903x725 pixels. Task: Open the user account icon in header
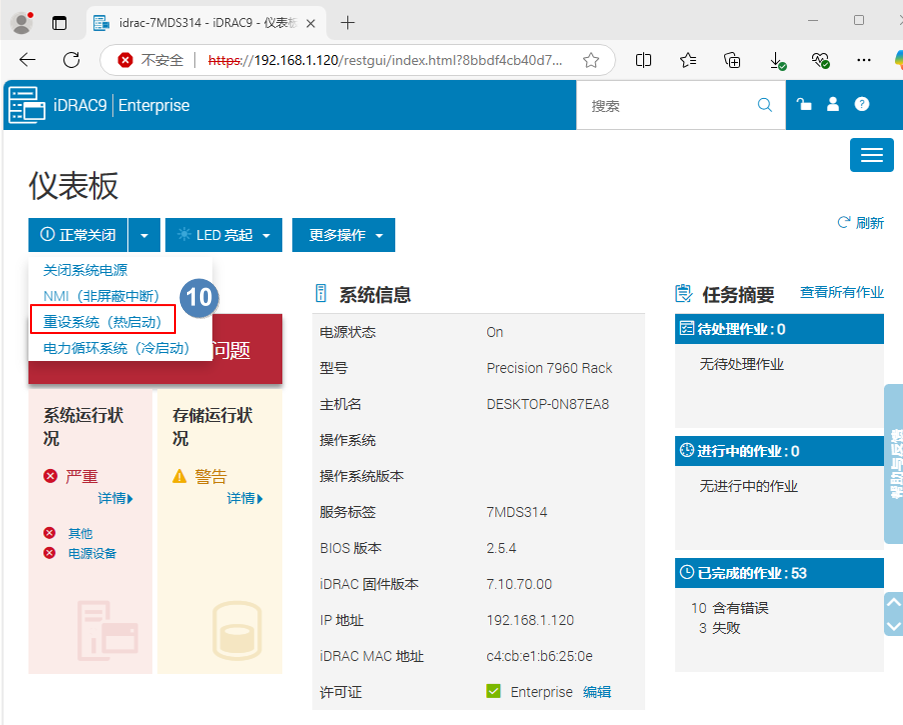[x=833, y=104]
